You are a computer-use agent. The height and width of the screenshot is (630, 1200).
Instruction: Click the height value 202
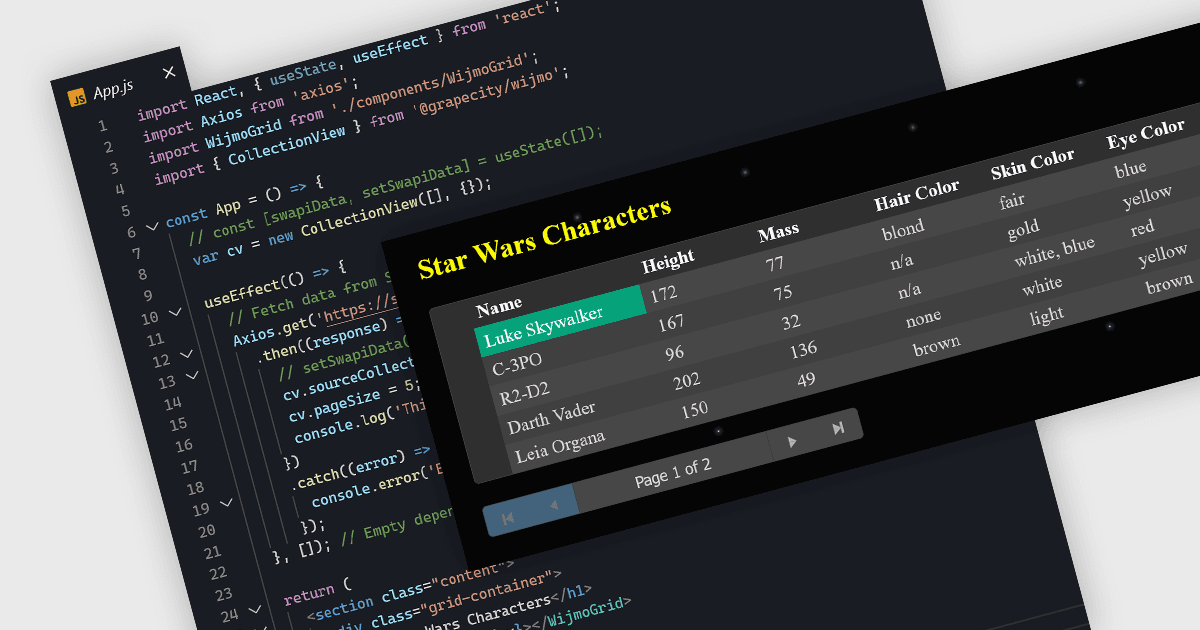click(687, 381)
